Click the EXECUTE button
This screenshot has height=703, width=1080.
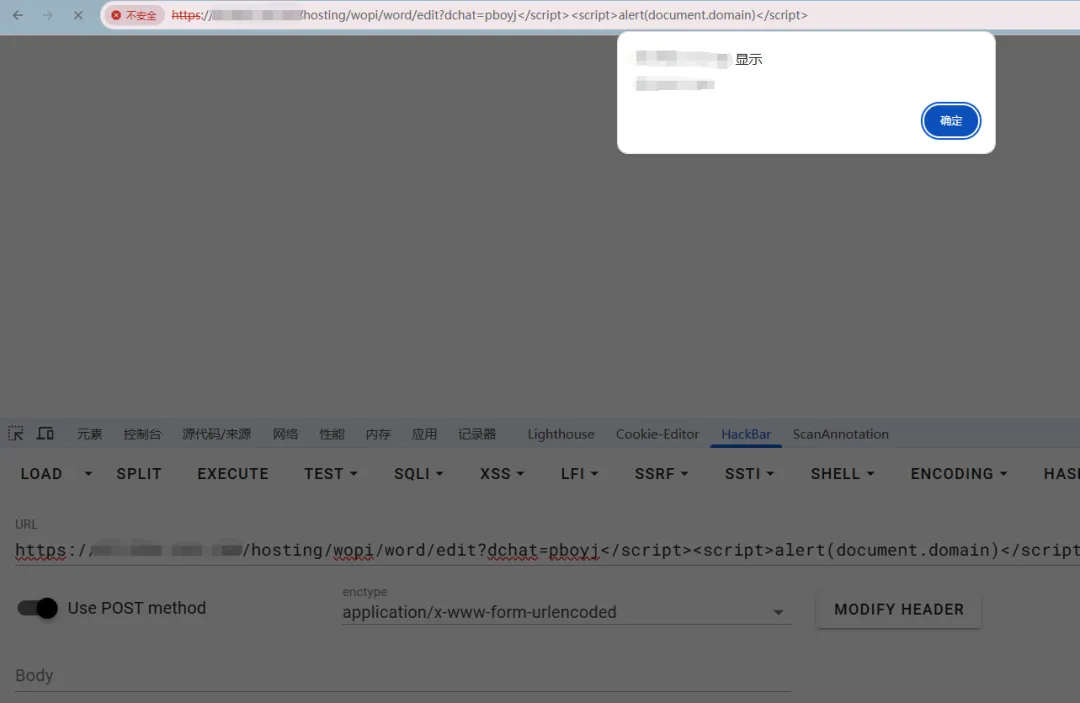[x=233, y=474]
